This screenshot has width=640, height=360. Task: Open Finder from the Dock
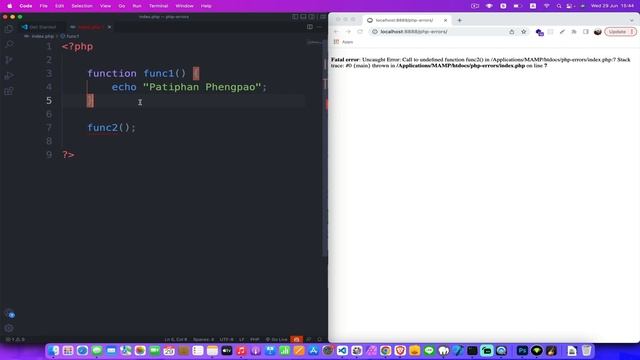coord(53,350)
